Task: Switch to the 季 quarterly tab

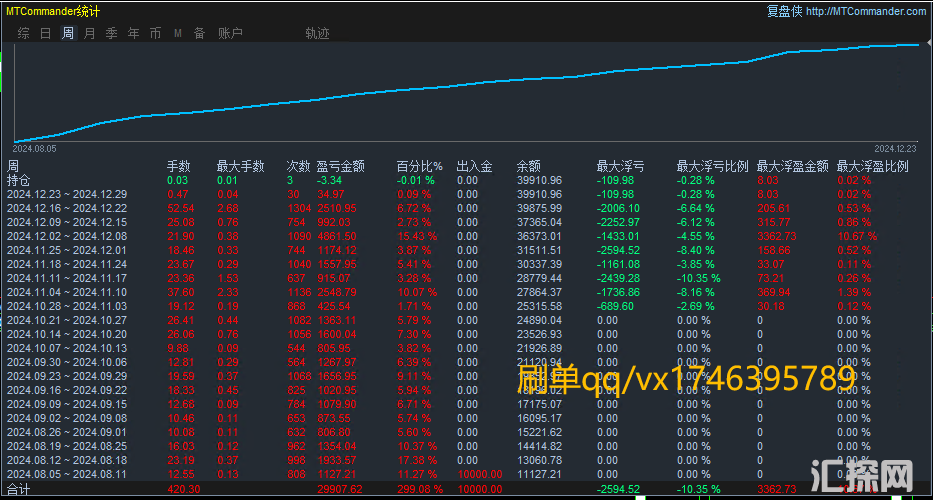Action: tap(112, 33)
